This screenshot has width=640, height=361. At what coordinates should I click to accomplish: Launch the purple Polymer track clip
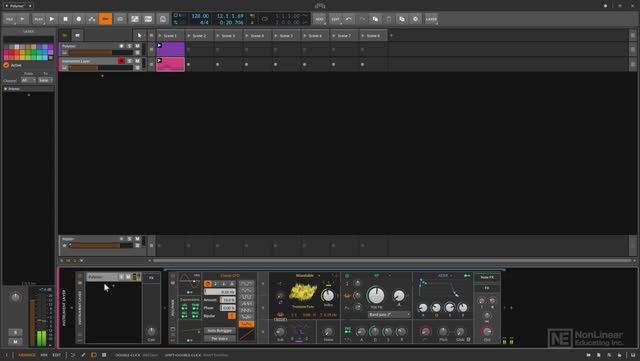(160, 45)
